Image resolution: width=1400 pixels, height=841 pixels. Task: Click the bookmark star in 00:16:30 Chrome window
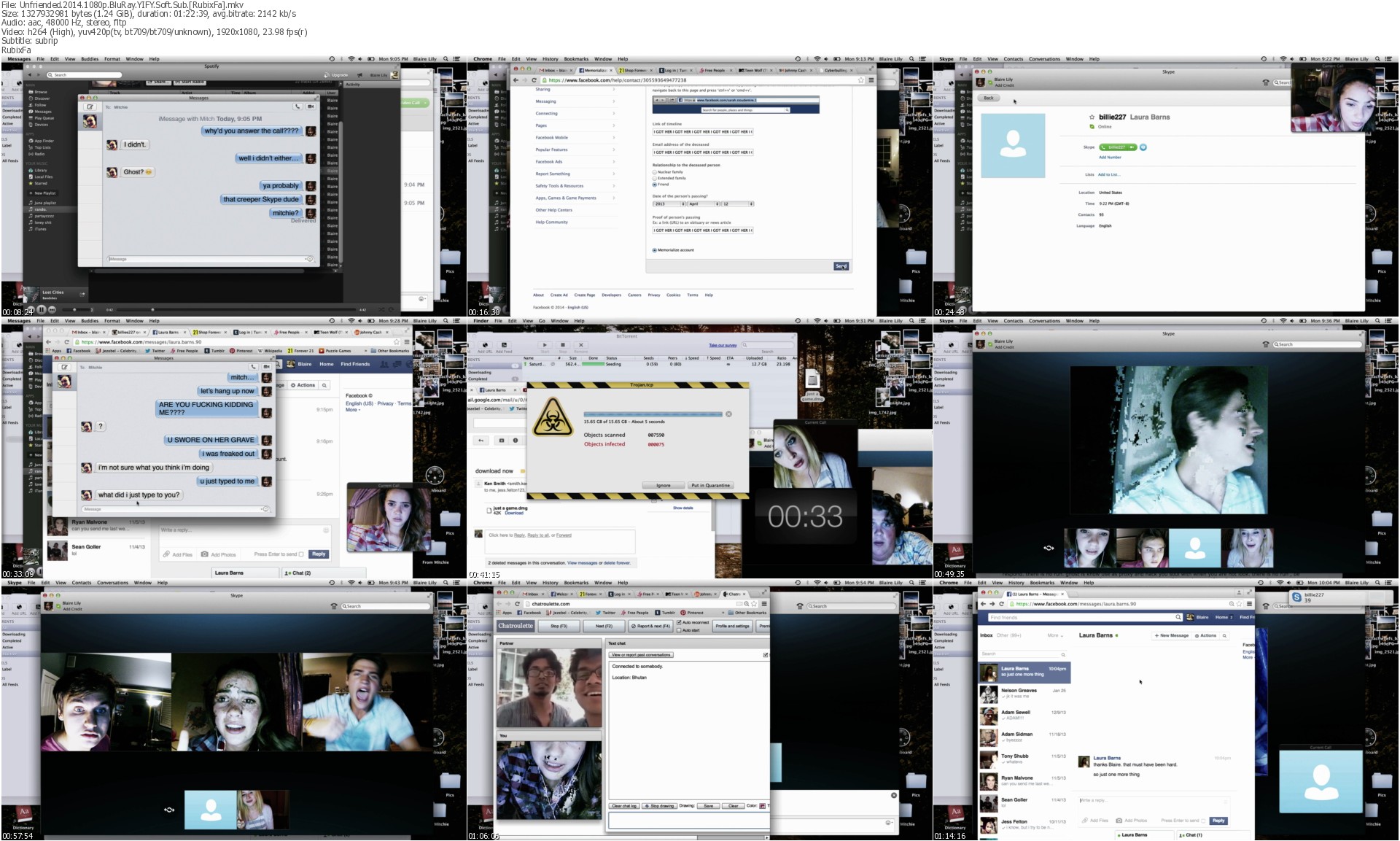pyautogui.click(x=860, y=80)
